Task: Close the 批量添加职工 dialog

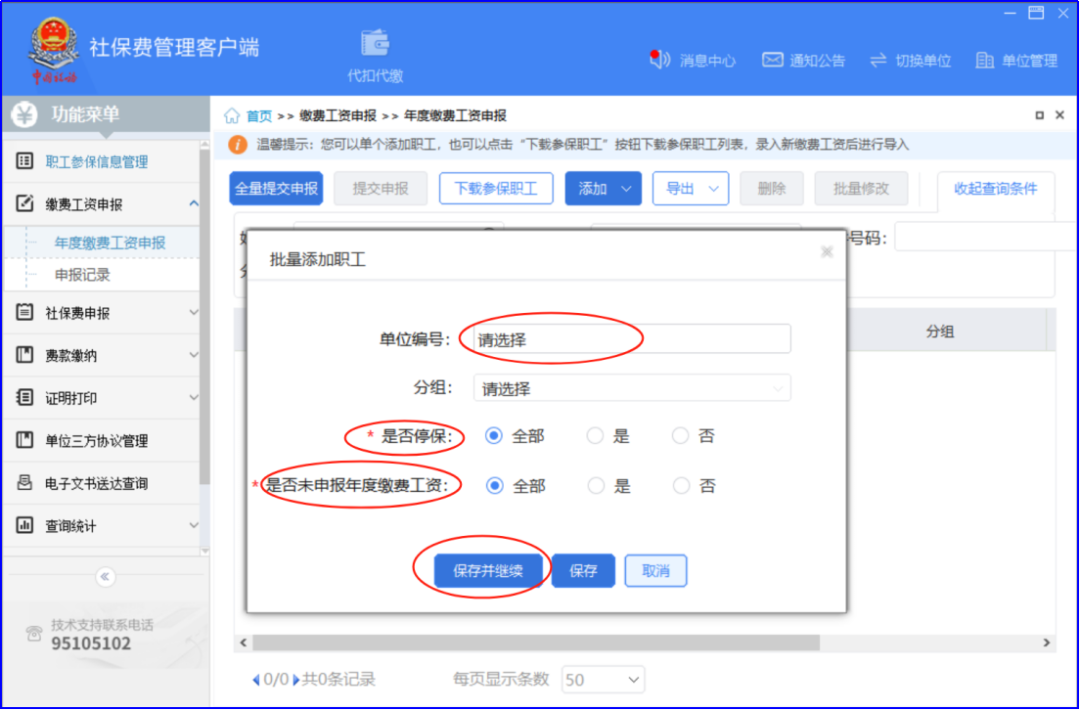Action: [827, 252]
